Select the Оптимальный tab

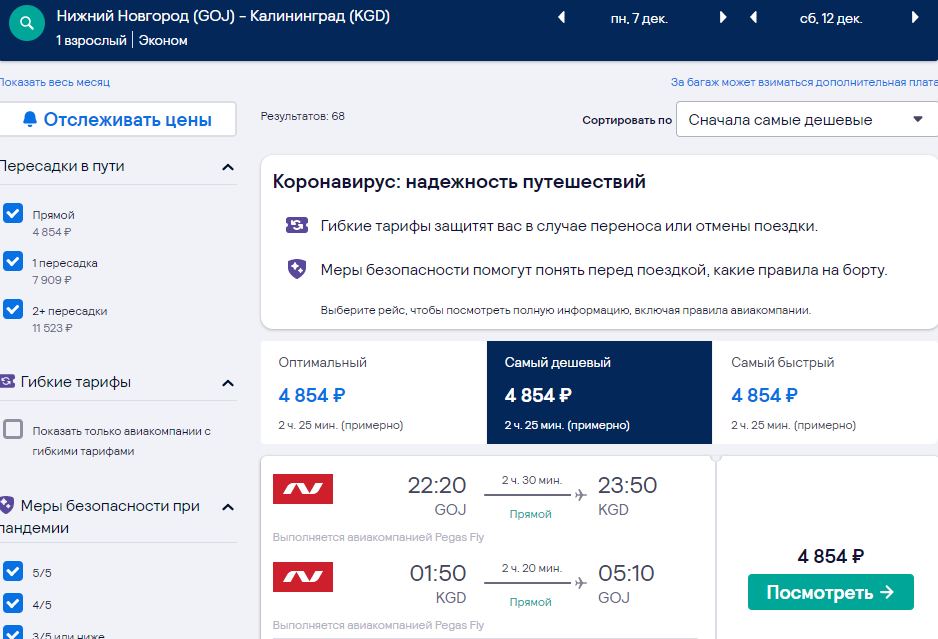(x=374, y=392)
